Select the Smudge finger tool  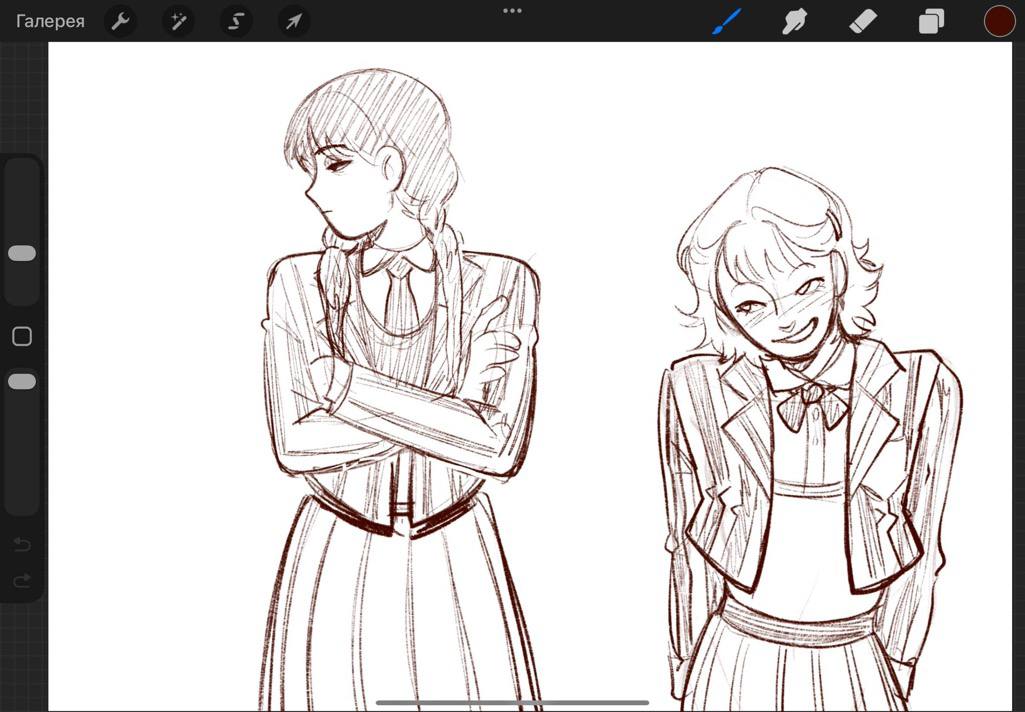pos(794,22)
